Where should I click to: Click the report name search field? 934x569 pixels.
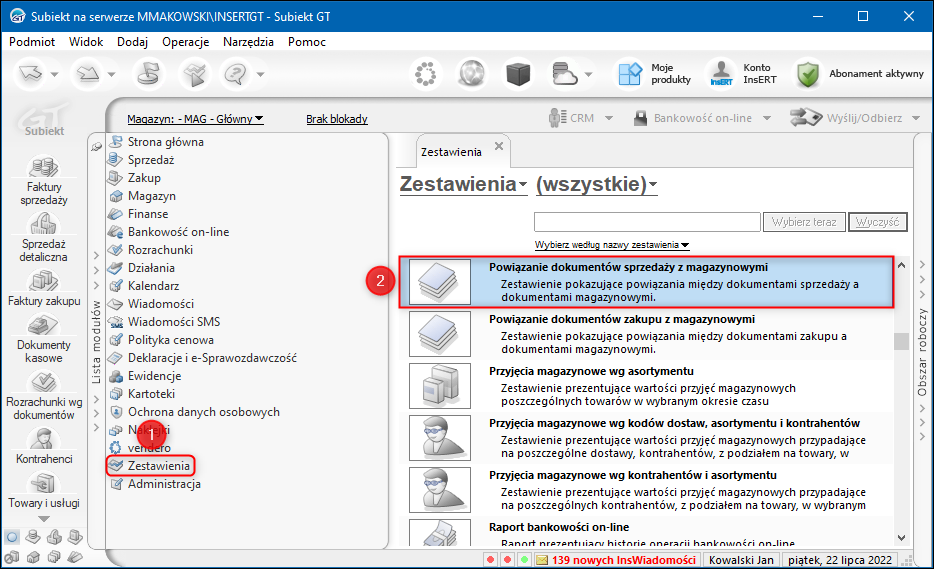647,222
